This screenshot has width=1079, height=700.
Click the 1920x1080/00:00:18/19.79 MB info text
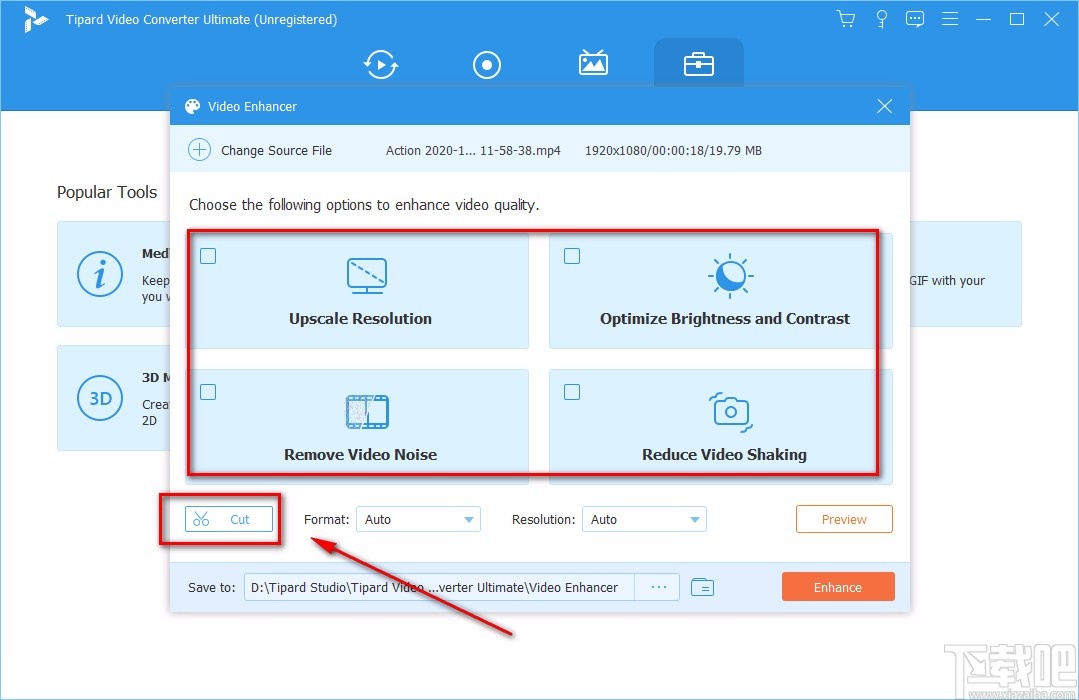[673, 150]
